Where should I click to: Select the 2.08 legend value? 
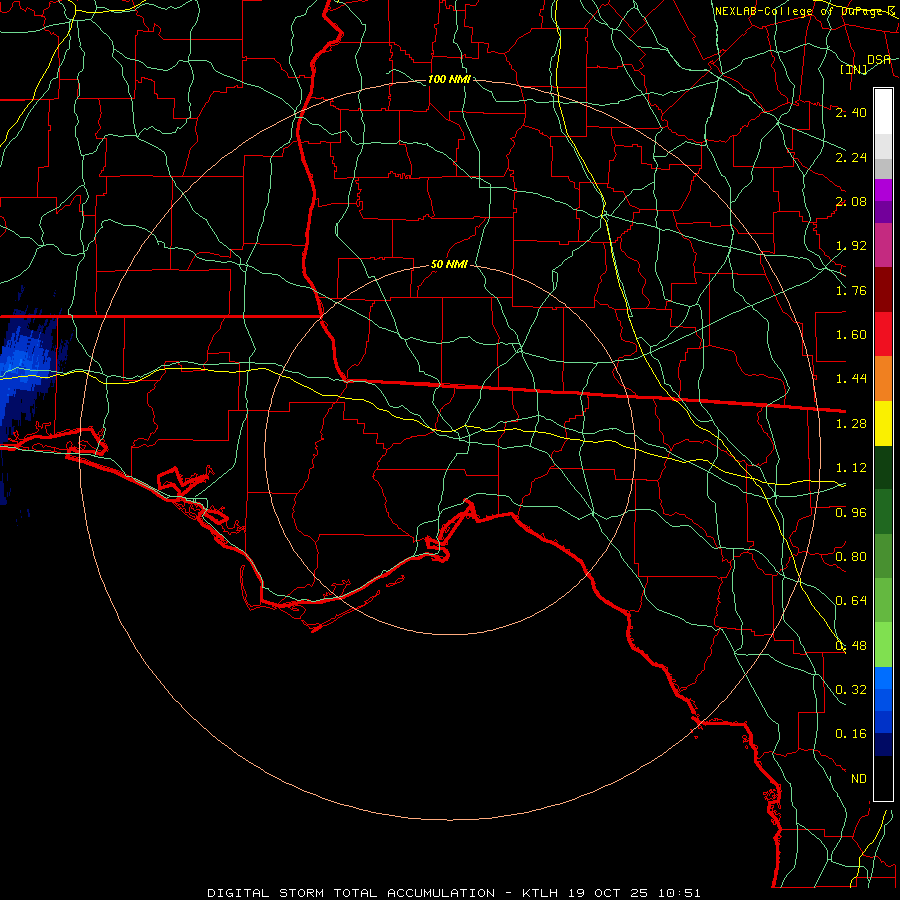(851, 201)
